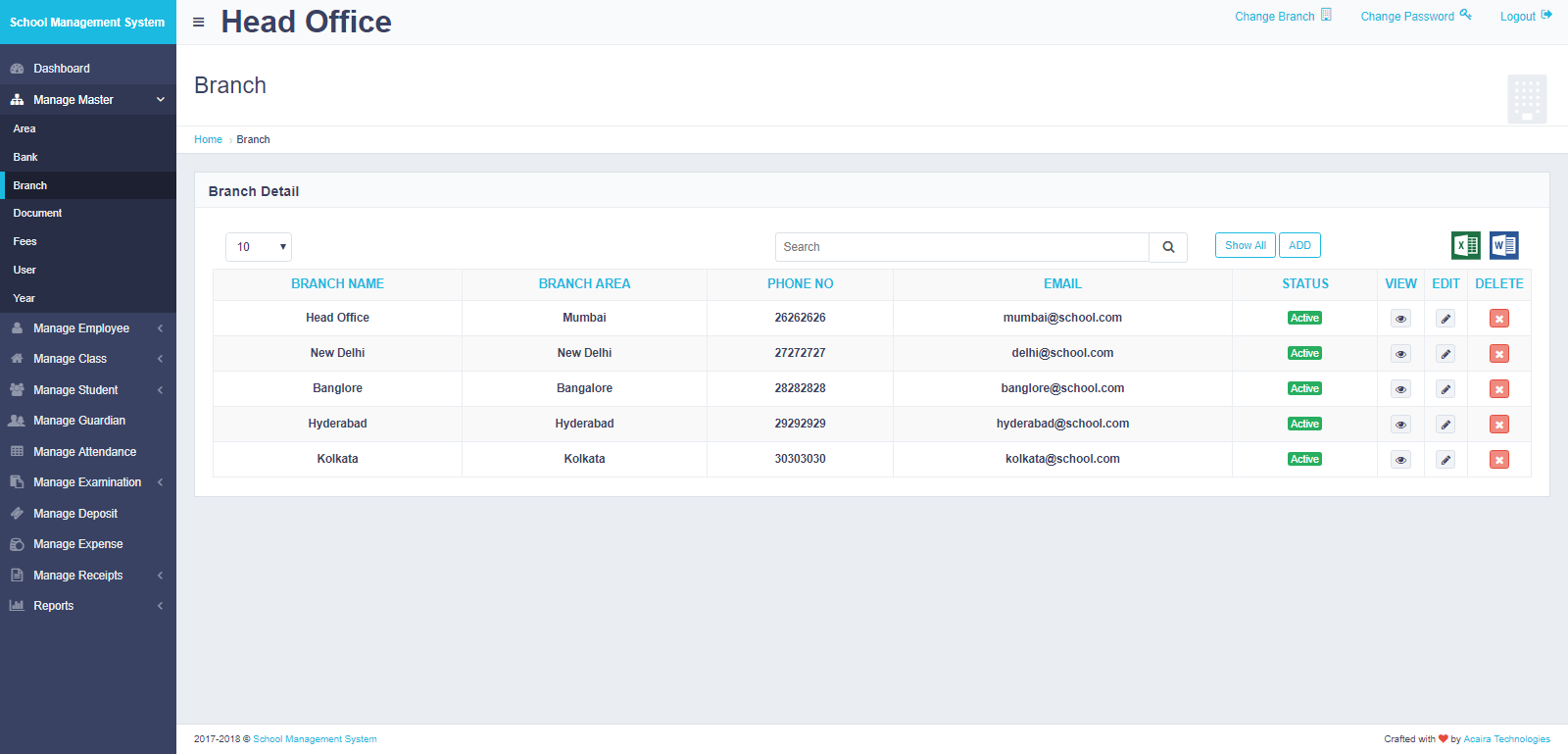Export branch list to Excel
1568x754 pixels.
(x=1465, y=245)
